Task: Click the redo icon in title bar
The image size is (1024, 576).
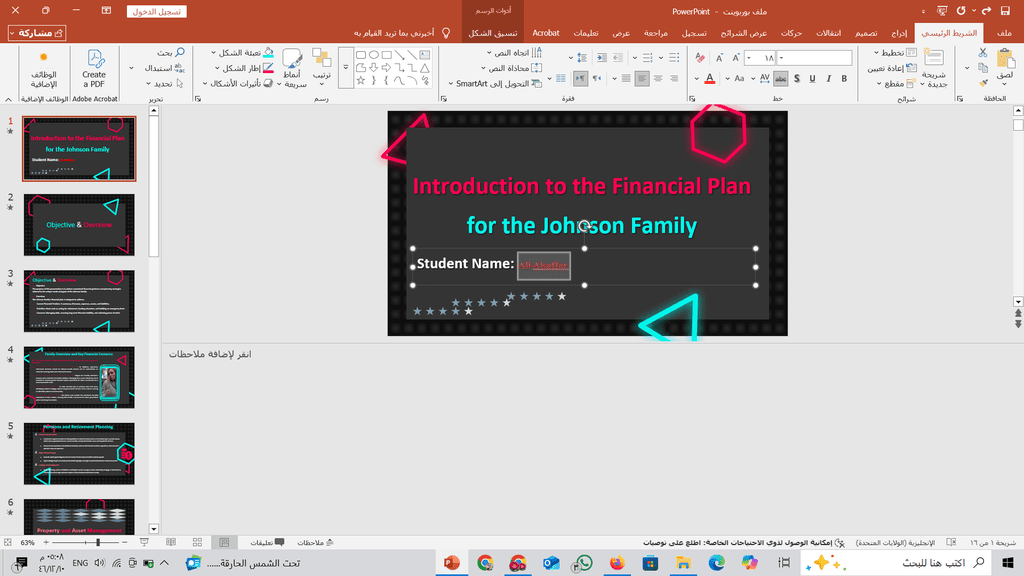Action: (x=986, y=11)
